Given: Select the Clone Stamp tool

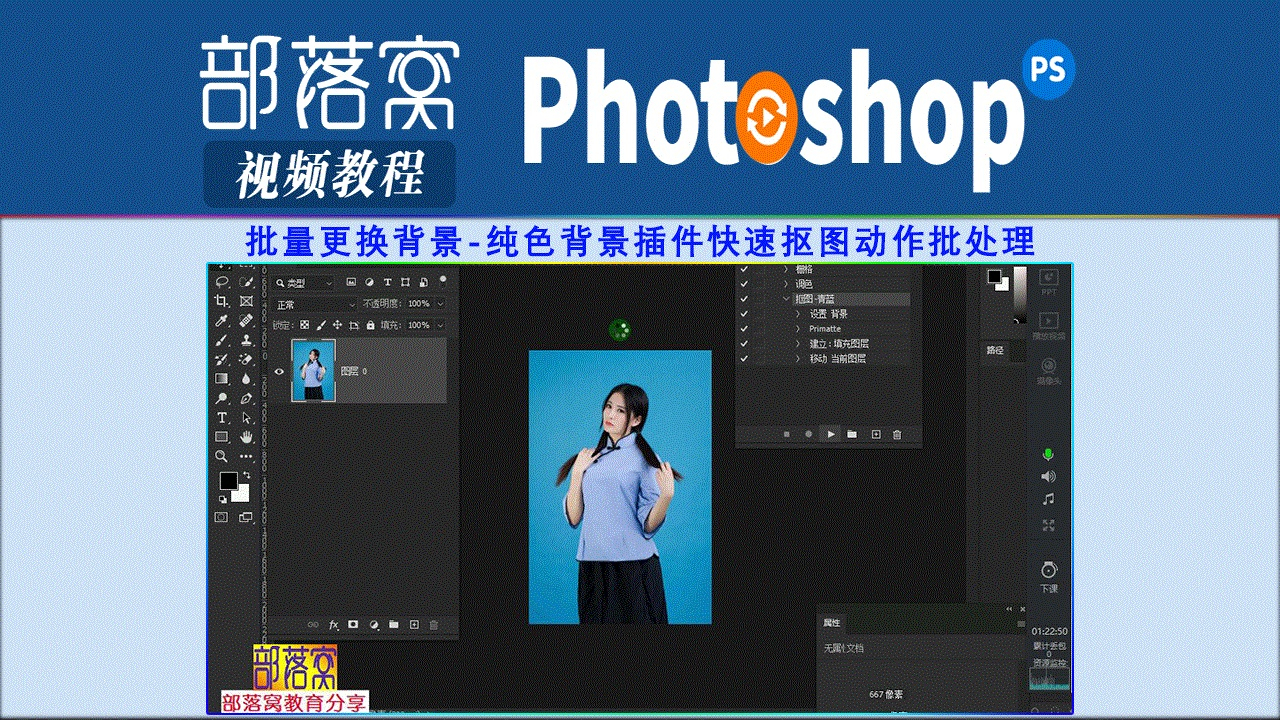Looking at the screenshot, I should (x=246, y=340).
